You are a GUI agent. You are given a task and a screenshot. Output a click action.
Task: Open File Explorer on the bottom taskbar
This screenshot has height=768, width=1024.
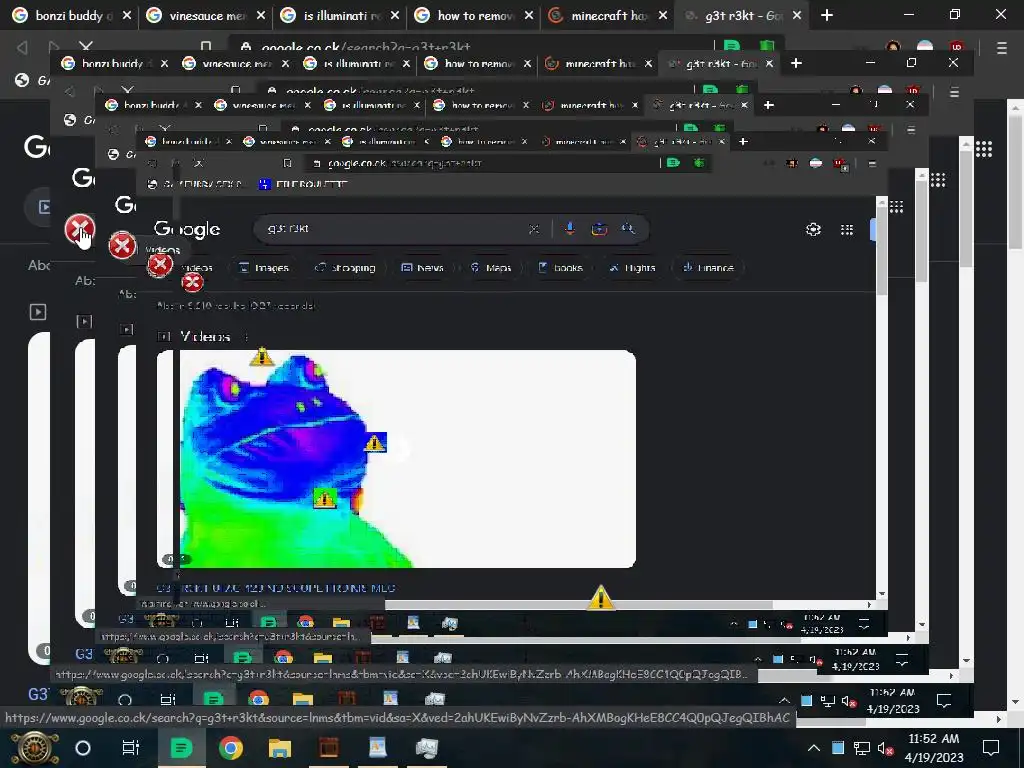280,748
